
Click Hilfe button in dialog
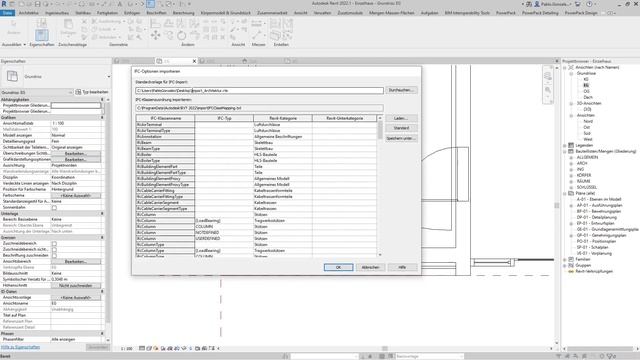pos(402,267)
